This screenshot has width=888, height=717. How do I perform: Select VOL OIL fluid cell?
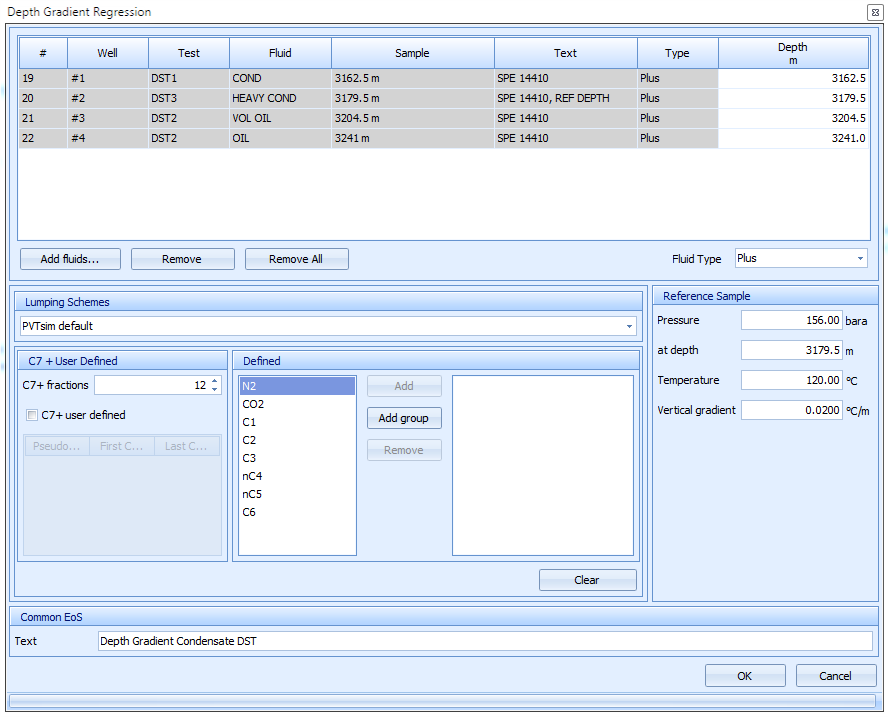tap(280, 118)
